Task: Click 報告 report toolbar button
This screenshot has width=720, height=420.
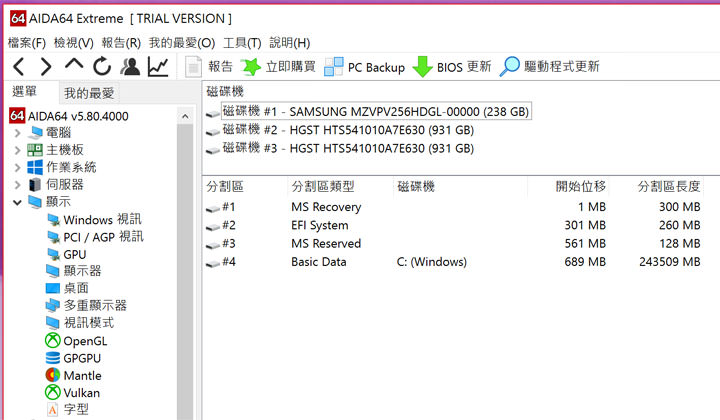Action: pos(210,67)
